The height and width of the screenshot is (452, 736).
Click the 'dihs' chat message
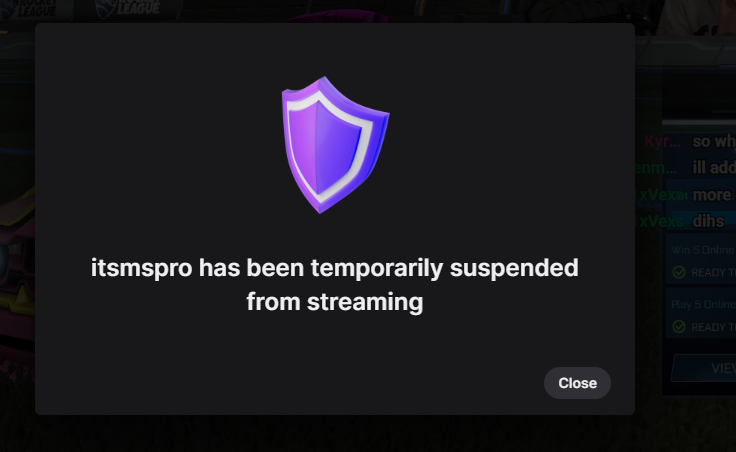(x=708, y=221)
